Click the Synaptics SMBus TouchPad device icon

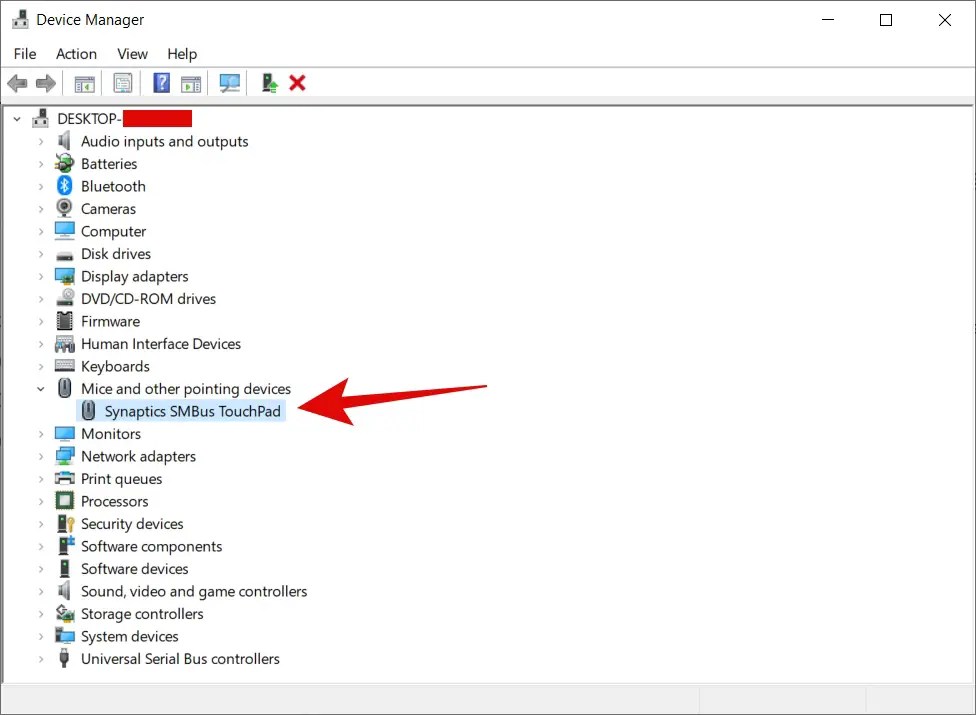coord(88,411)
